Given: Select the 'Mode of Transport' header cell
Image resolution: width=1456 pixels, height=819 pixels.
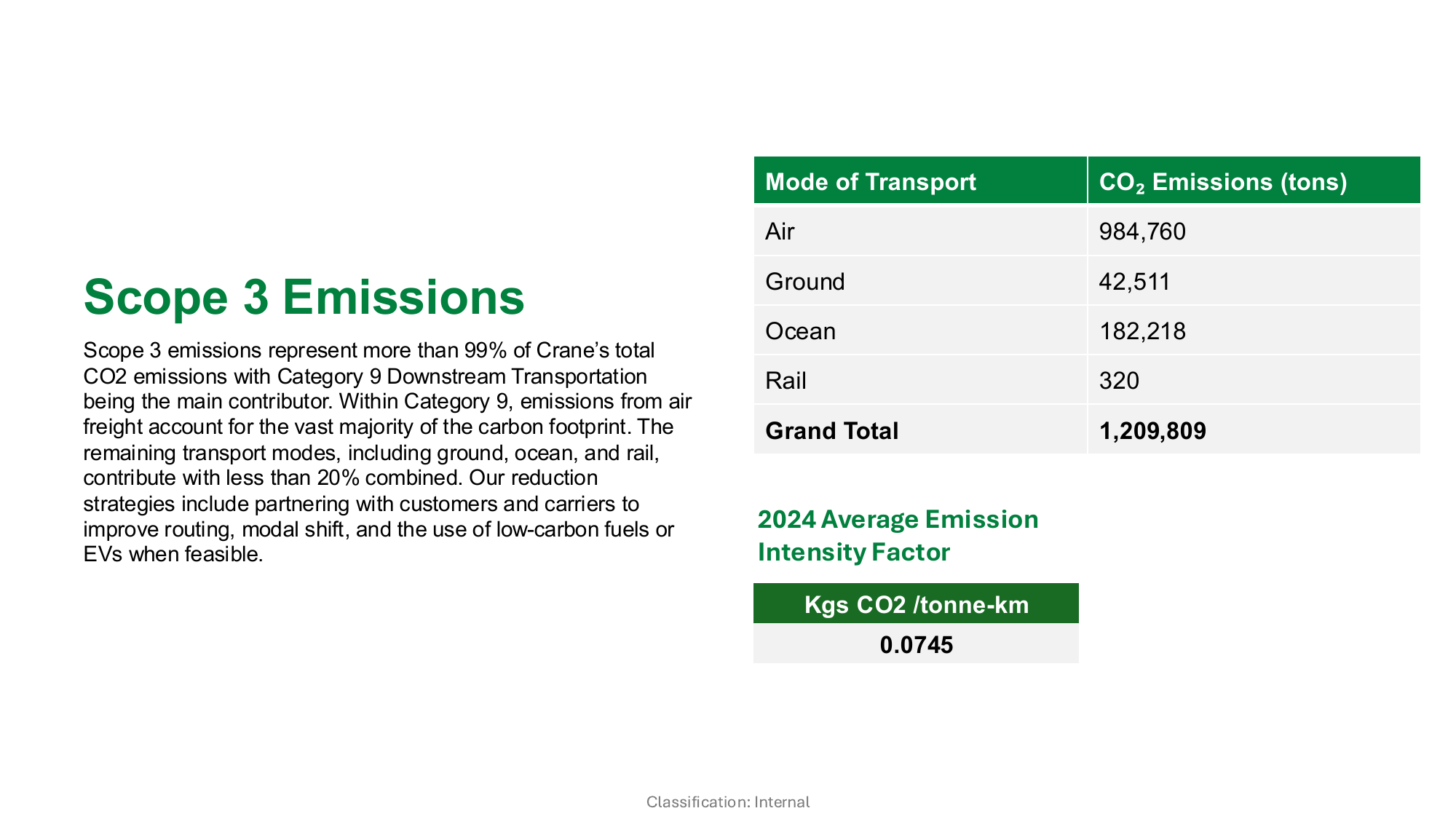Looking at the screenshot, I should pos(920,181).
